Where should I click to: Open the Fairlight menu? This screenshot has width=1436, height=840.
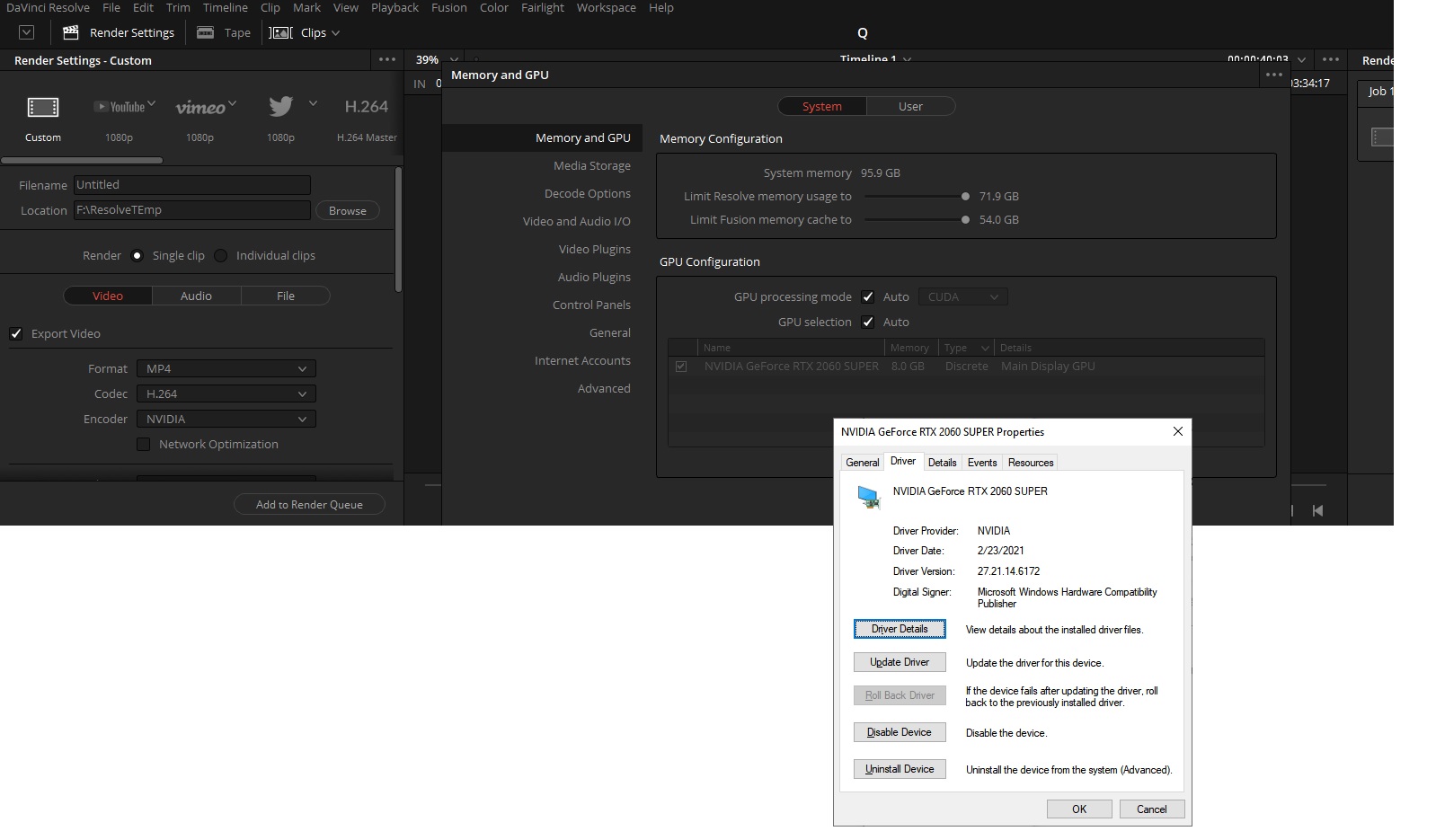point(543,7)
